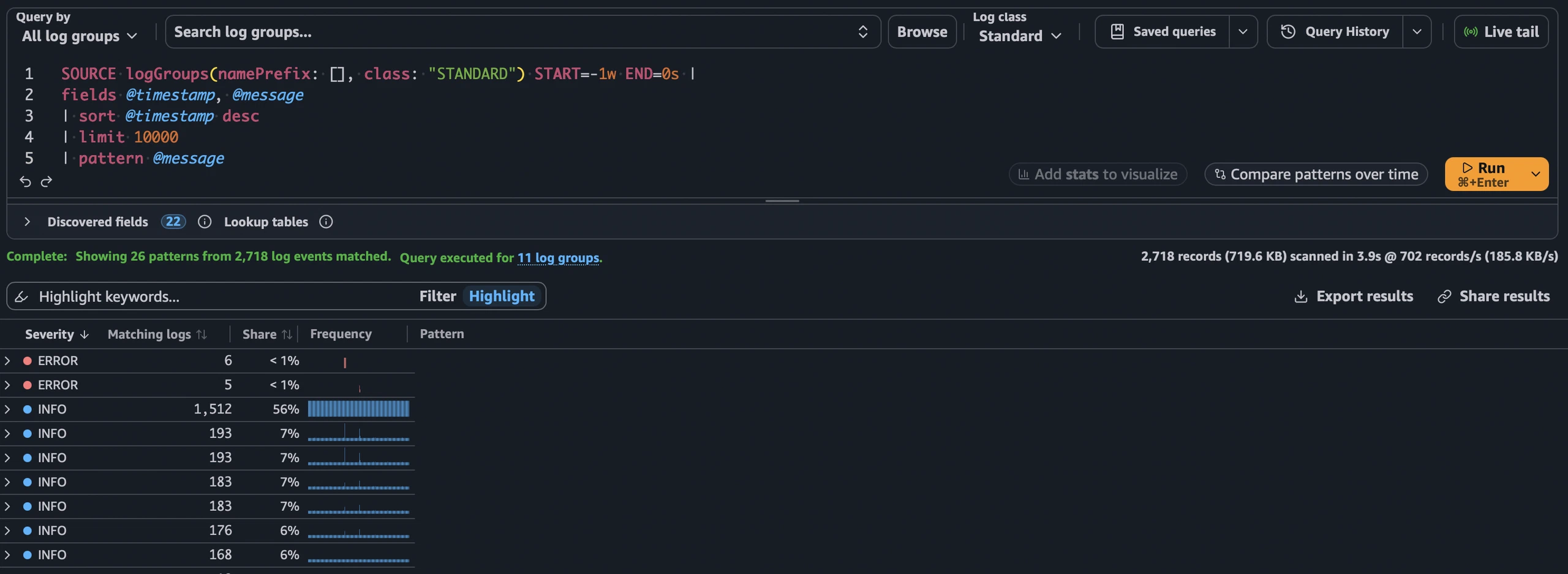The height and width of the screenshot is (574, 1568).
Task: Expand the INFO row with 1,512 logs
Action: tap(7, 409)
